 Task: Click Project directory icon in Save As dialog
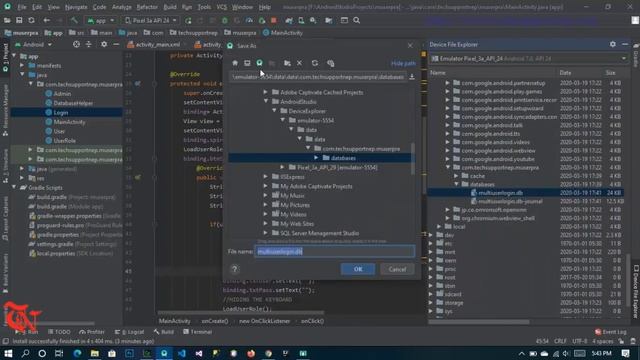click(260, 63)
